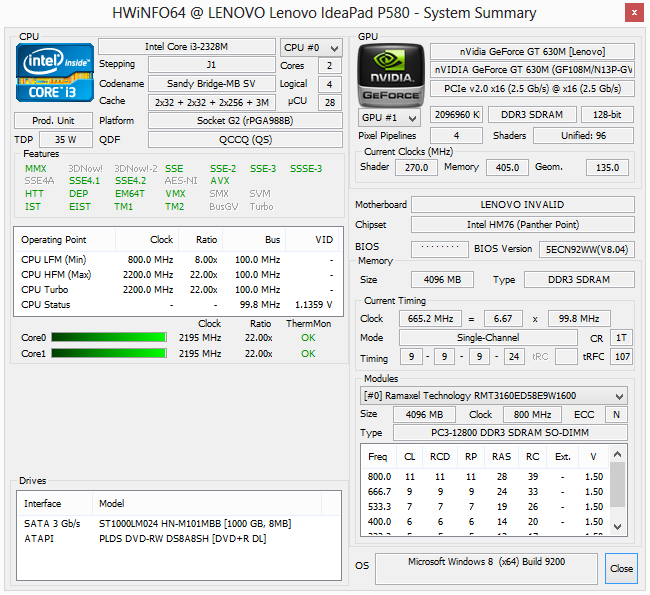Click the module clock 800 MHz field
Screen dimensions: 650x595
coord(532,415)
